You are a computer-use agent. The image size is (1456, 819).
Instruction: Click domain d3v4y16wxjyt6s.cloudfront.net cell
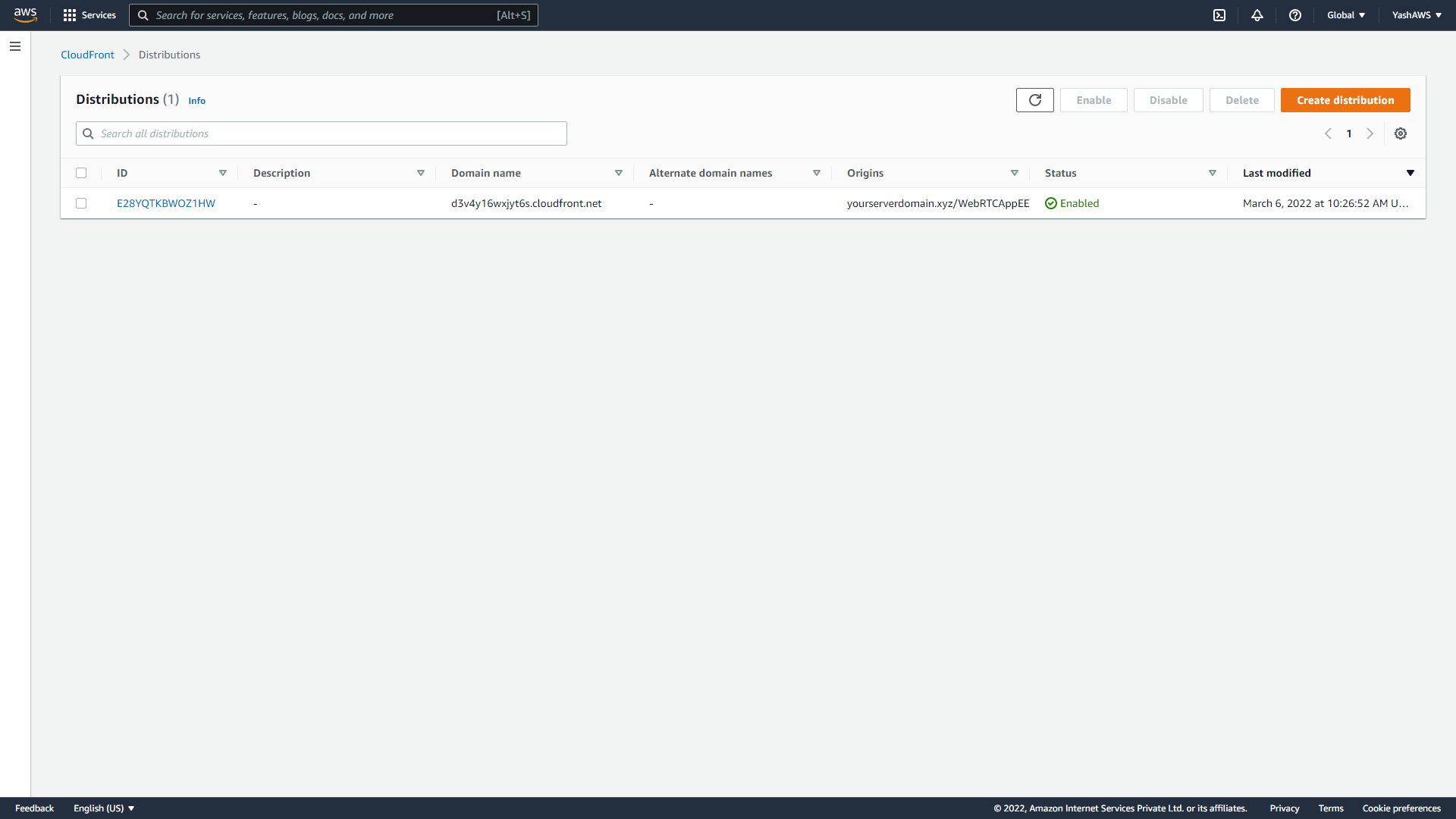point(526,203)
